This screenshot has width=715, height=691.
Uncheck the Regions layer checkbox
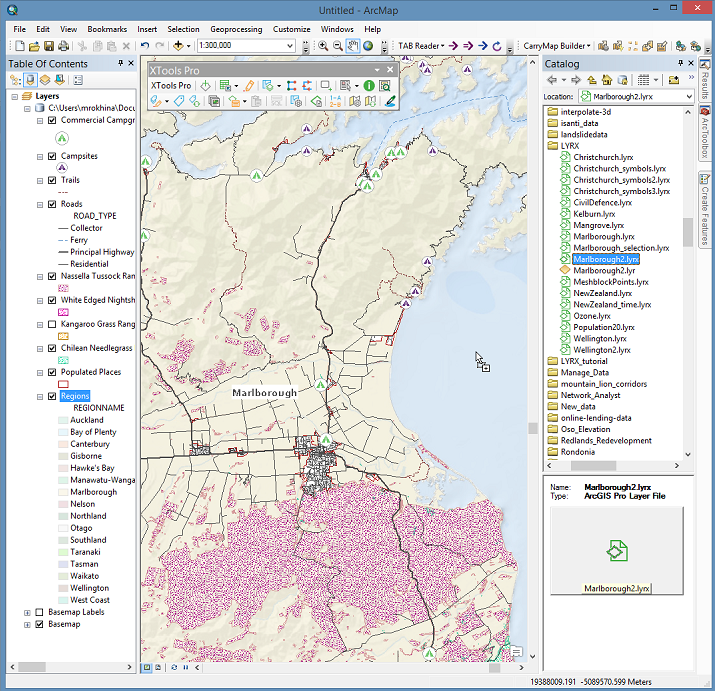click(52, 396)
